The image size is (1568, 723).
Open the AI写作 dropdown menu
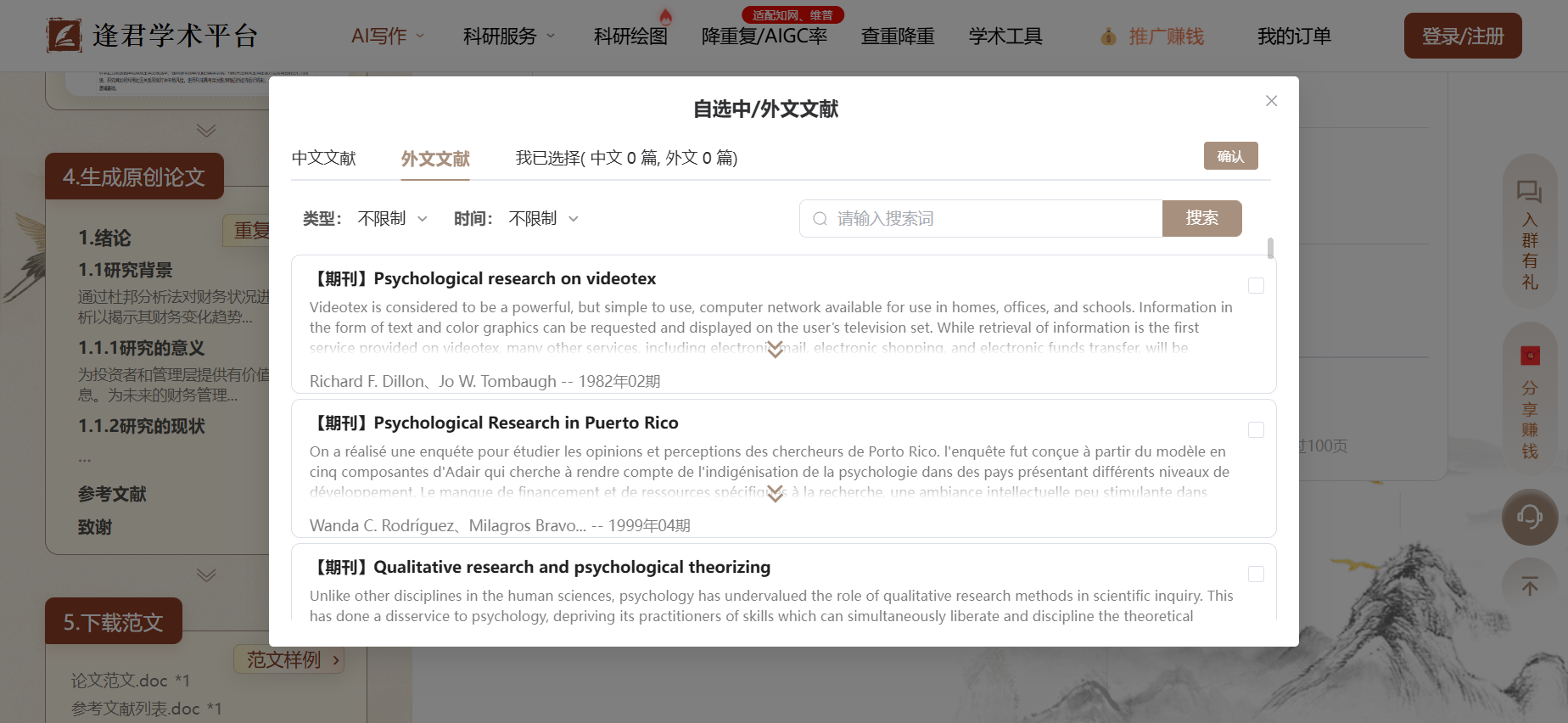[388, 36]
